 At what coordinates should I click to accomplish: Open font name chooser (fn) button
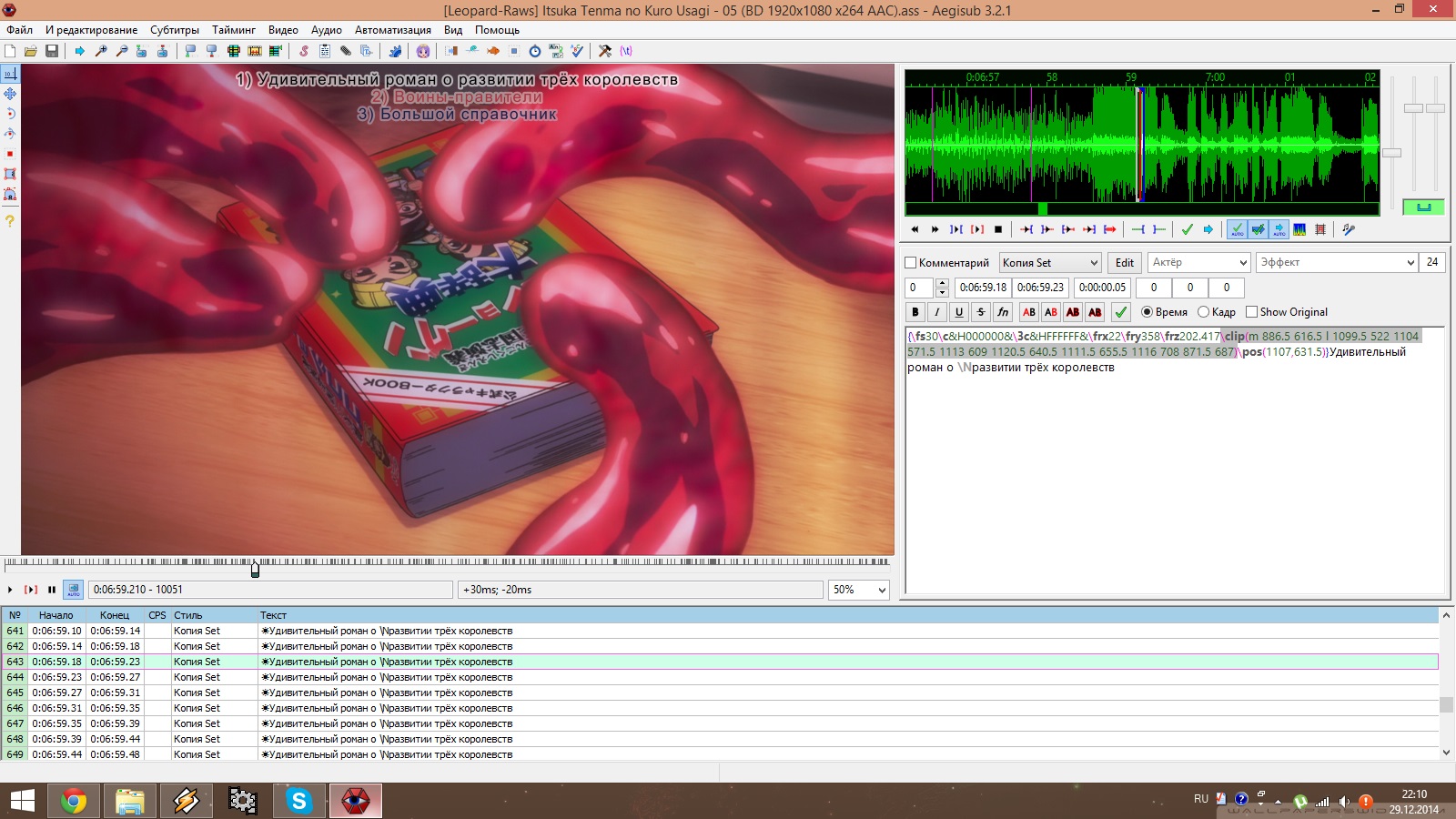[1003, 312]
